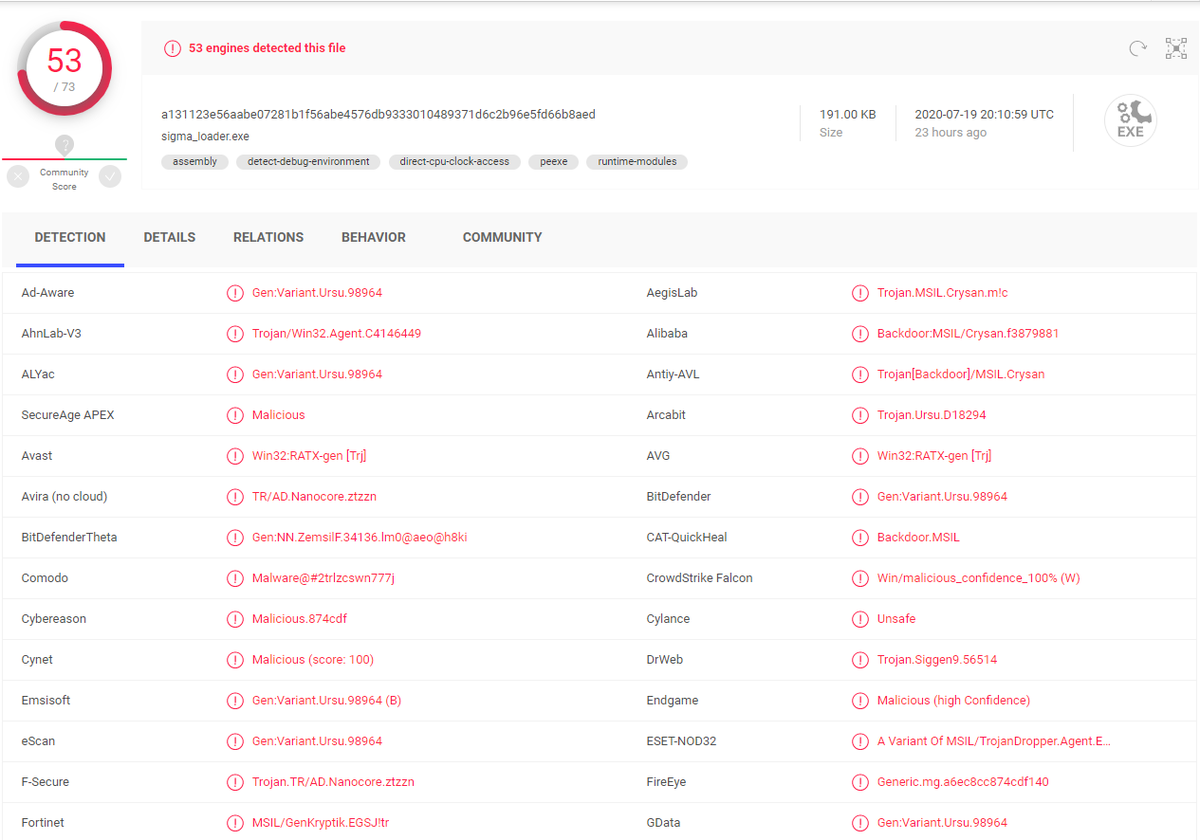Click the alert icon in Cybereason row

click(235, 619)
